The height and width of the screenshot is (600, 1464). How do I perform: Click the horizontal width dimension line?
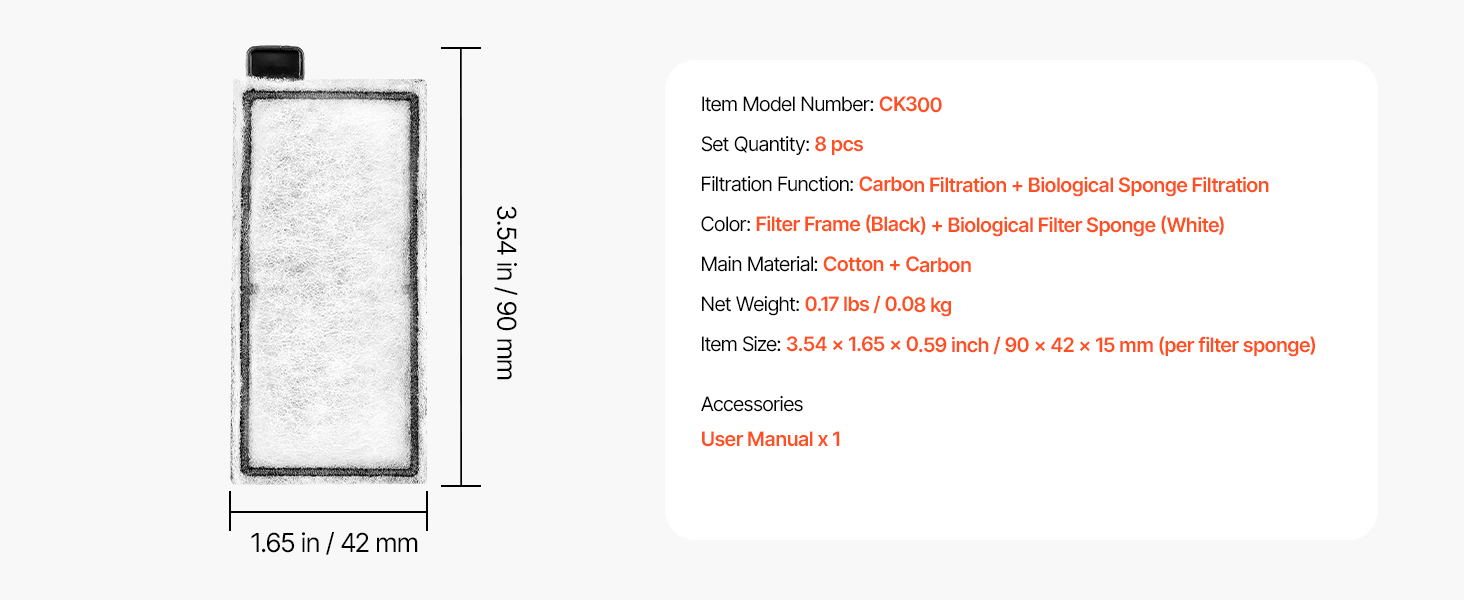[x=329, y=510]
